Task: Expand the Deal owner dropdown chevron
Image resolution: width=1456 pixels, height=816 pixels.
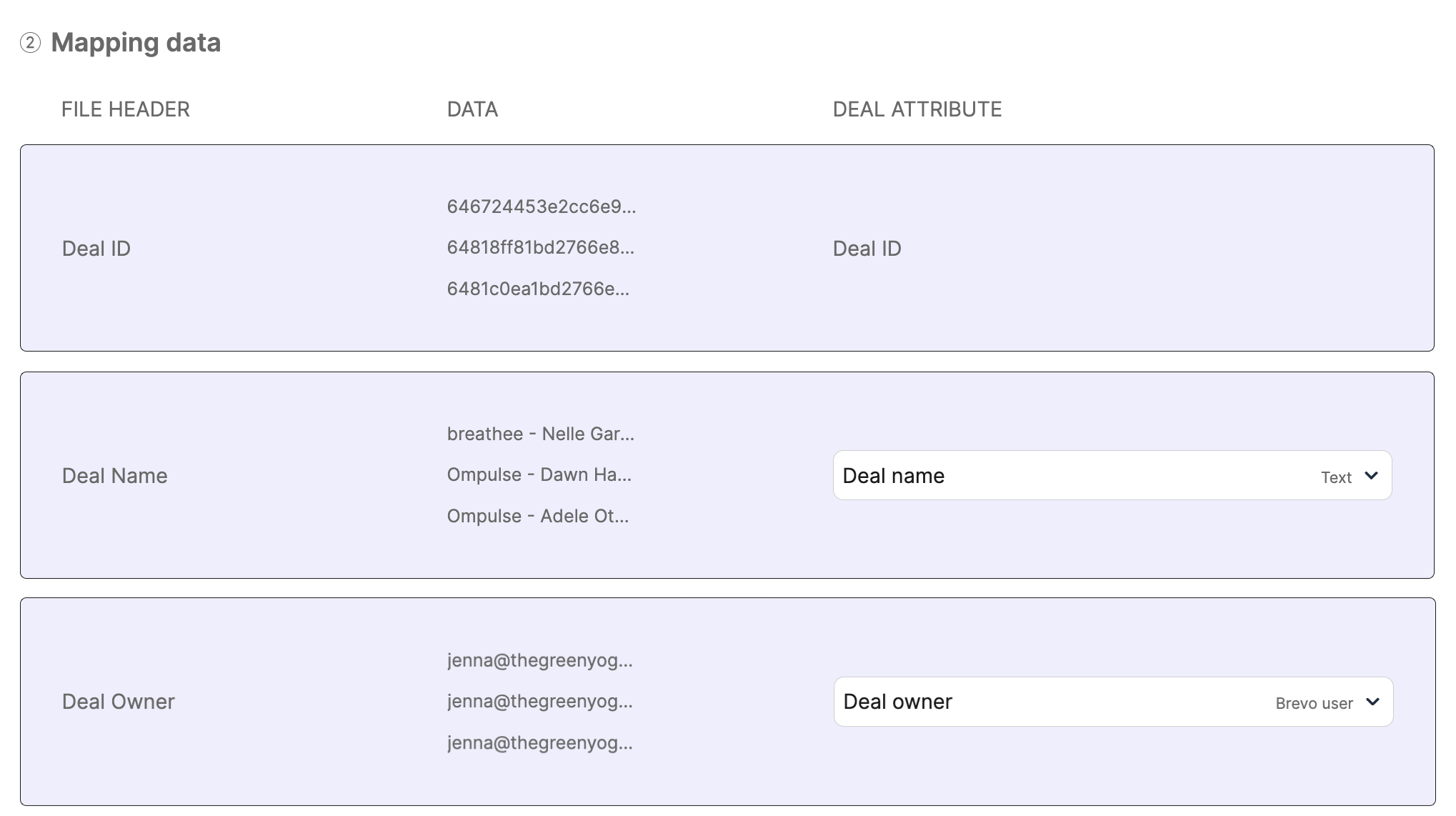Action: (1372, 702)
